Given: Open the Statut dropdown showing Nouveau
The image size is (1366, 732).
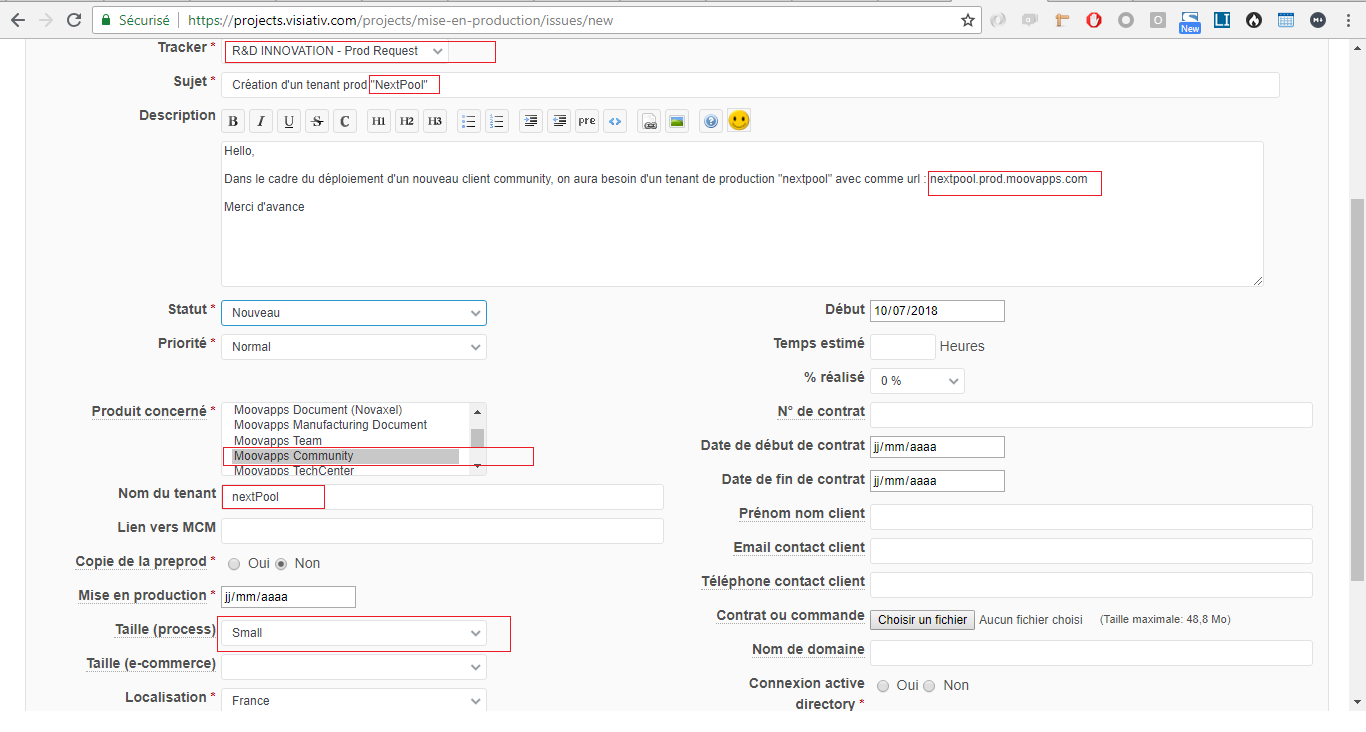Looking at the screenshot, I should (x=354, y=313).
